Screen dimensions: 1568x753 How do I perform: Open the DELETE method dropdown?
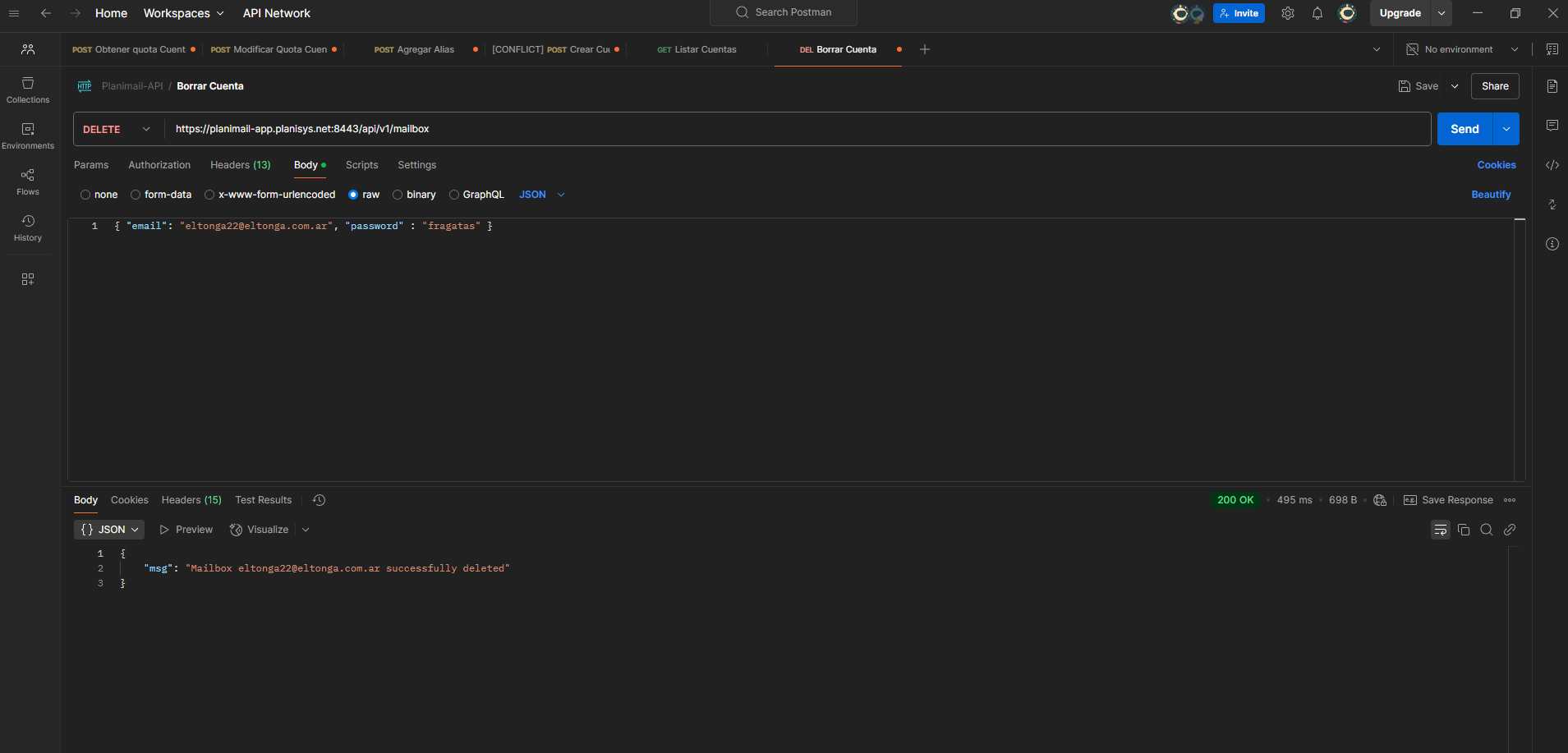click(x=117, y=129)
